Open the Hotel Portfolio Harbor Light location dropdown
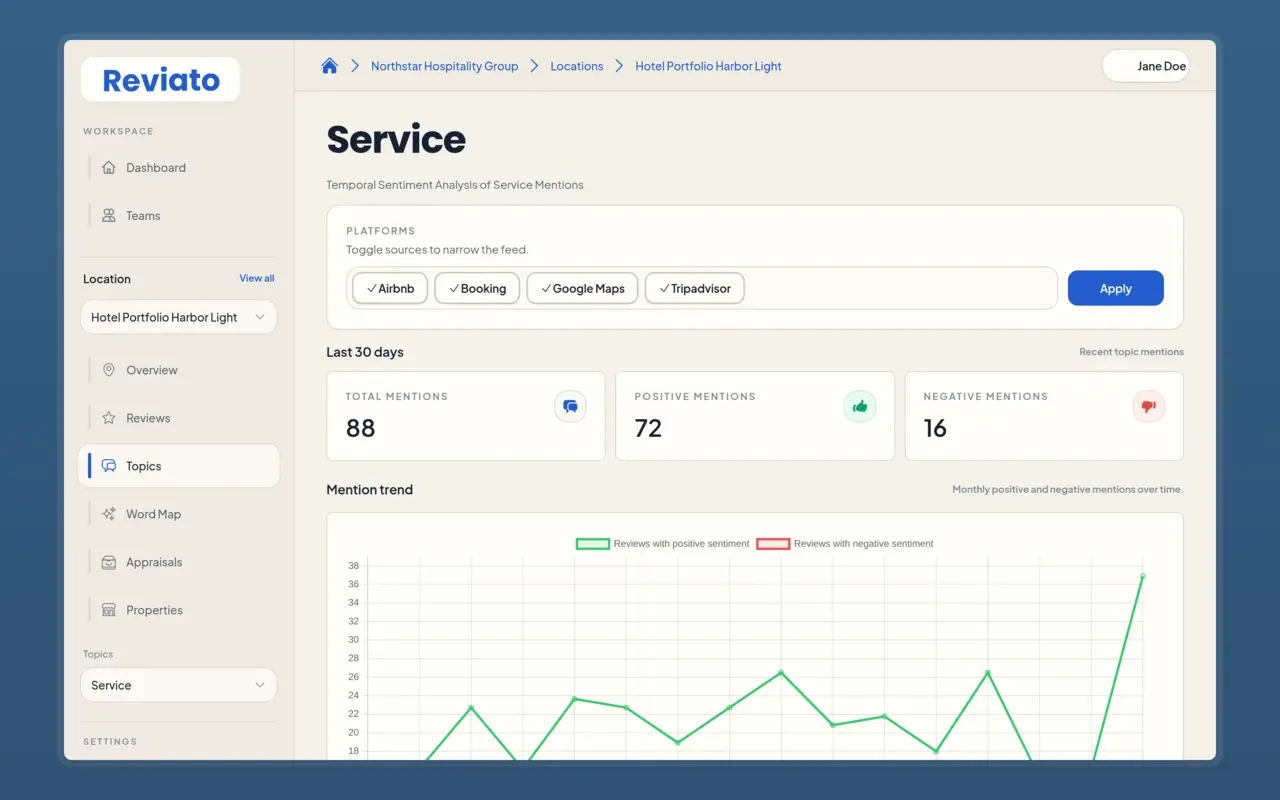 tap(178, 317)
